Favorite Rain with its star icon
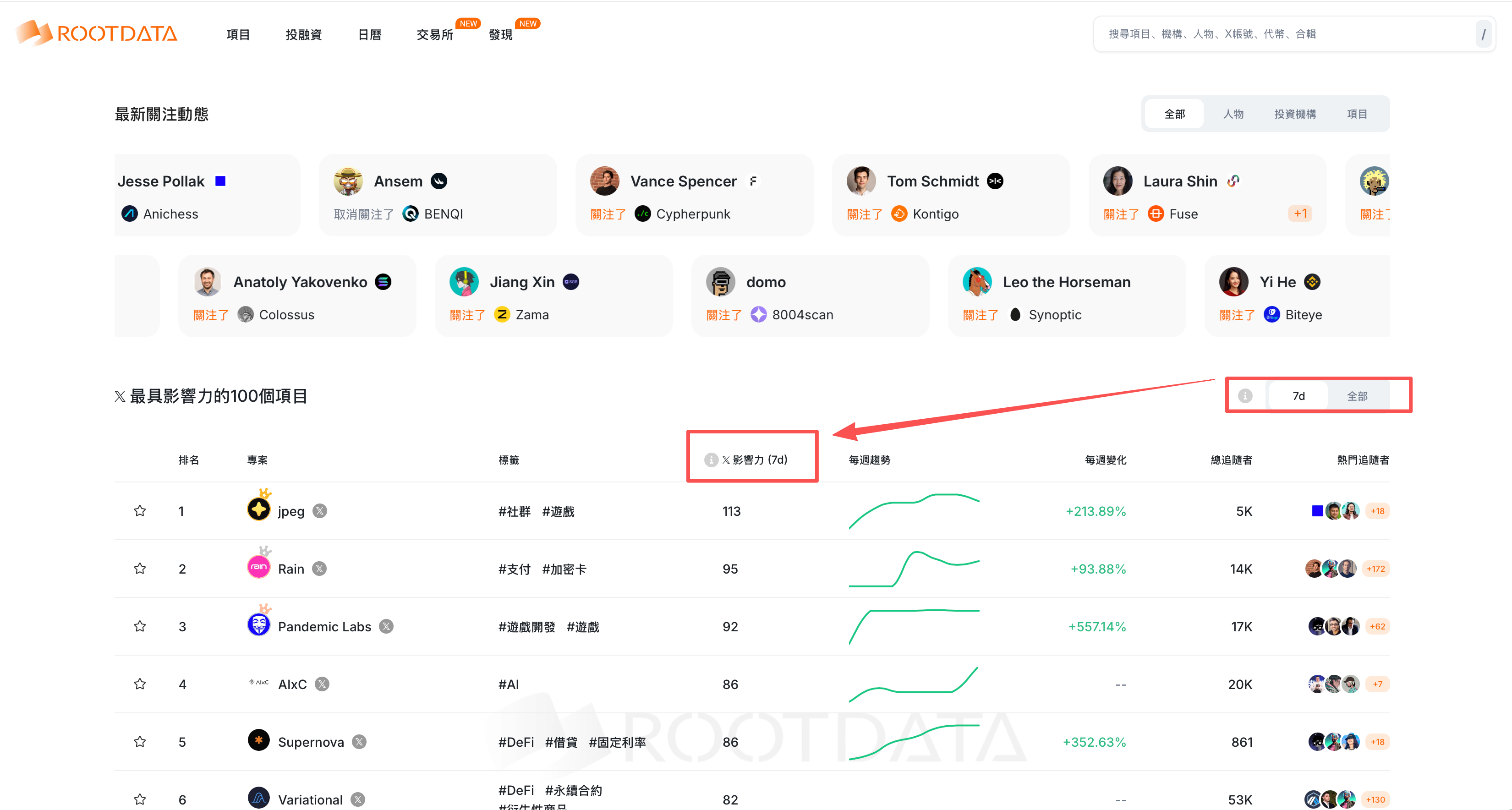Image resolution: width=1512 pixels, height=810 pixels. click(140, 568)
